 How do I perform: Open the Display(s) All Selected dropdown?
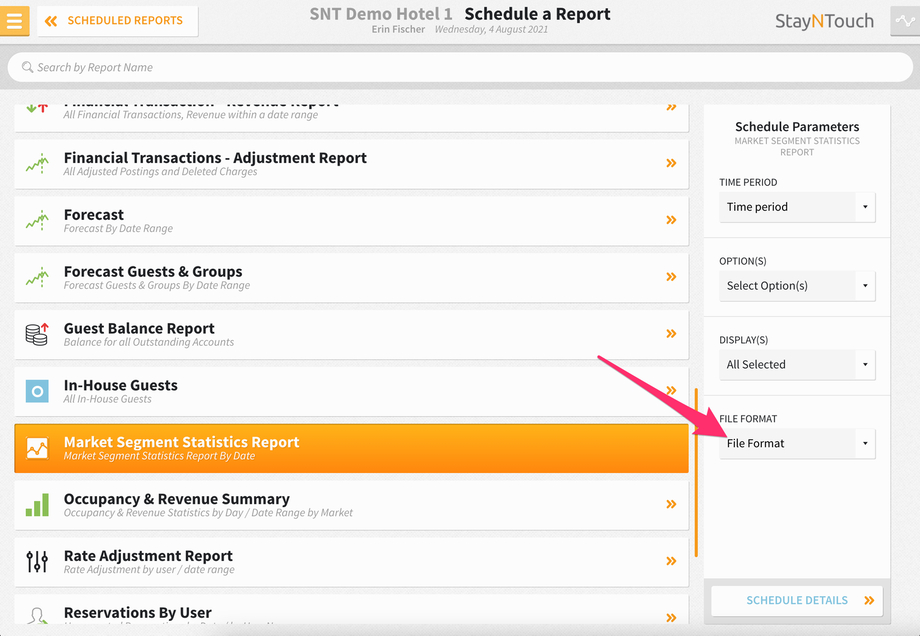point(797,365)
